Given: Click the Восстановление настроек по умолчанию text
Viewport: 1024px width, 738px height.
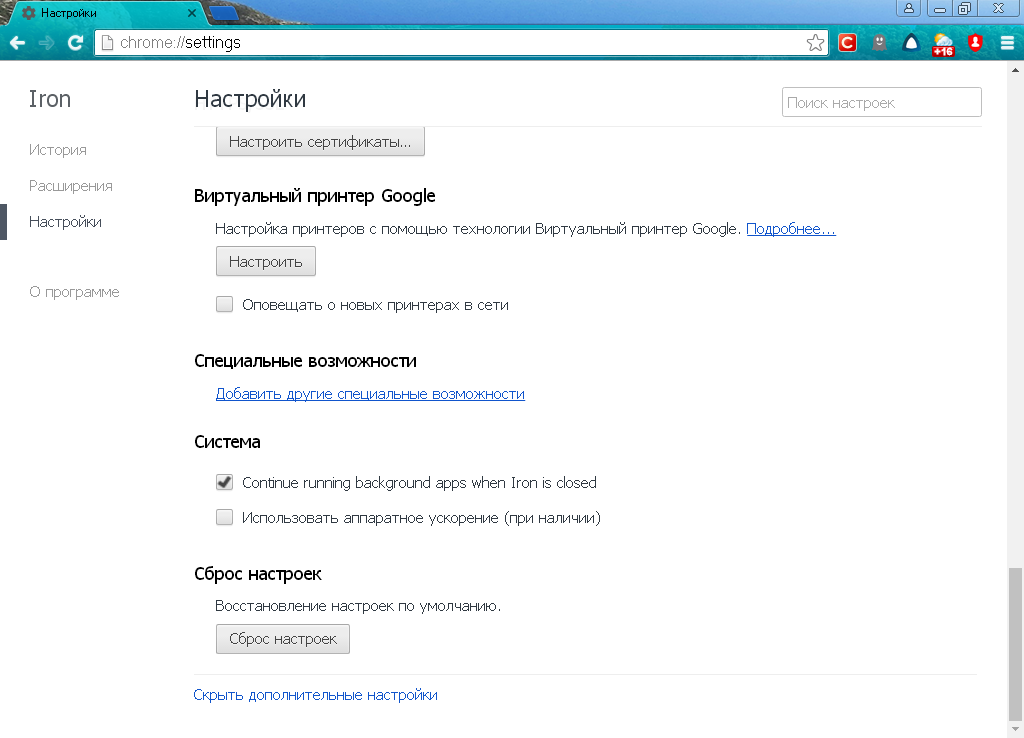Looking at the screenshot, I should (x=358, y=606).
